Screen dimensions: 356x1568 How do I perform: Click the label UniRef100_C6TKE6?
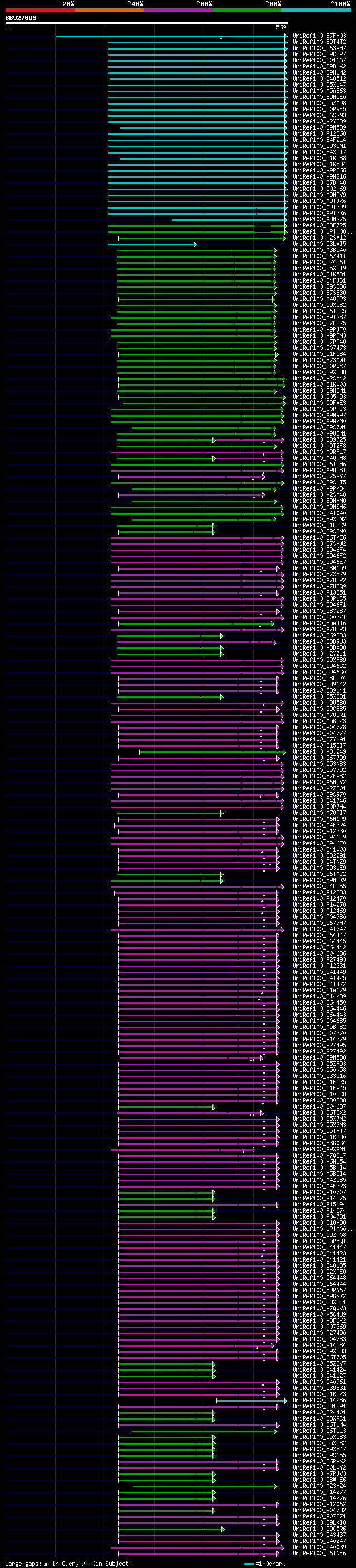coord(319,537)
